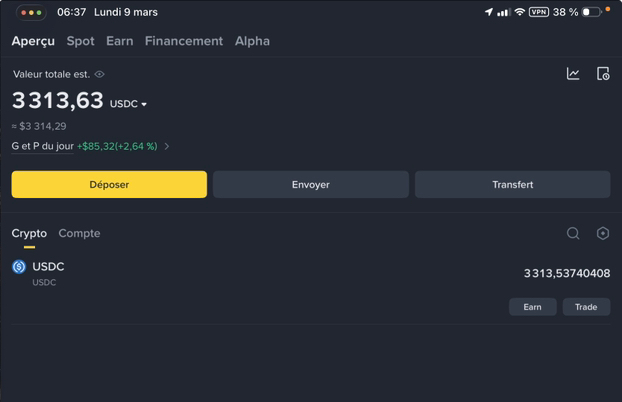
Task: Click the Envoyer button
Action: 311,184
